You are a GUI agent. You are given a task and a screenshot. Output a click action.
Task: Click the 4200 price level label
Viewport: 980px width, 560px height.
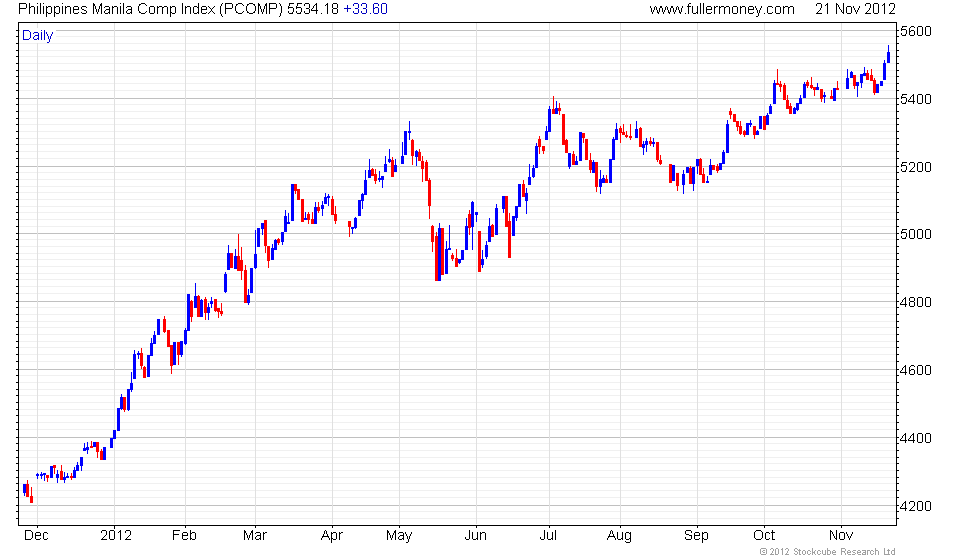(x=916, y=506)
